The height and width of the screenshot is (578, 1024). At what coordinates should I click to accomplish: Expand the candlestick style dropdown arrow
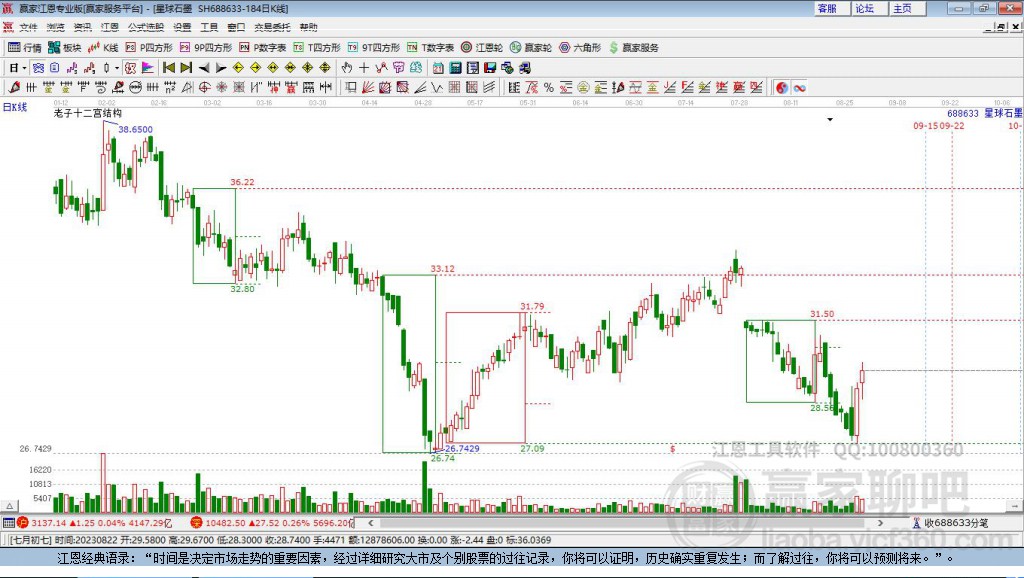pos(117,67)
